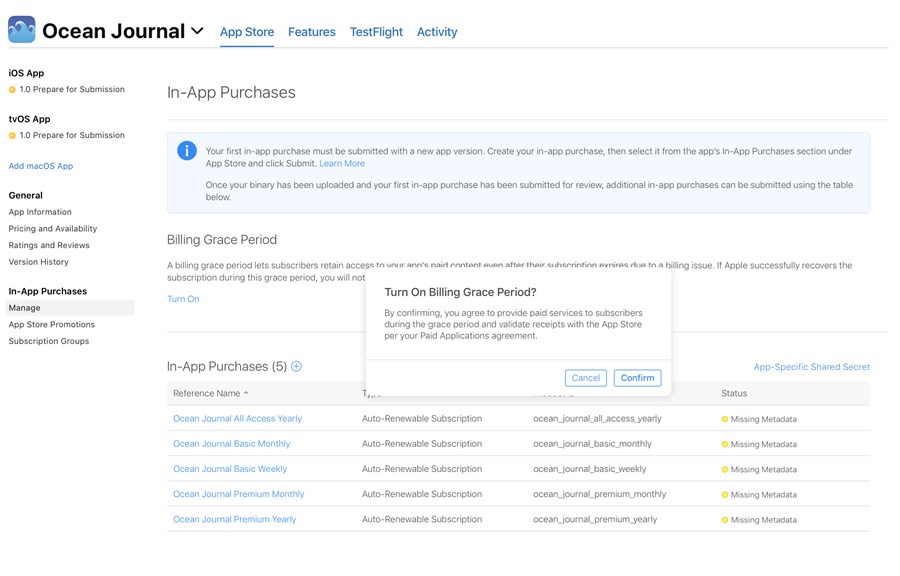Click the blue info icon in the notice banner
The height and width of the screenshot is (576, 900).
(x=187, y=151)
